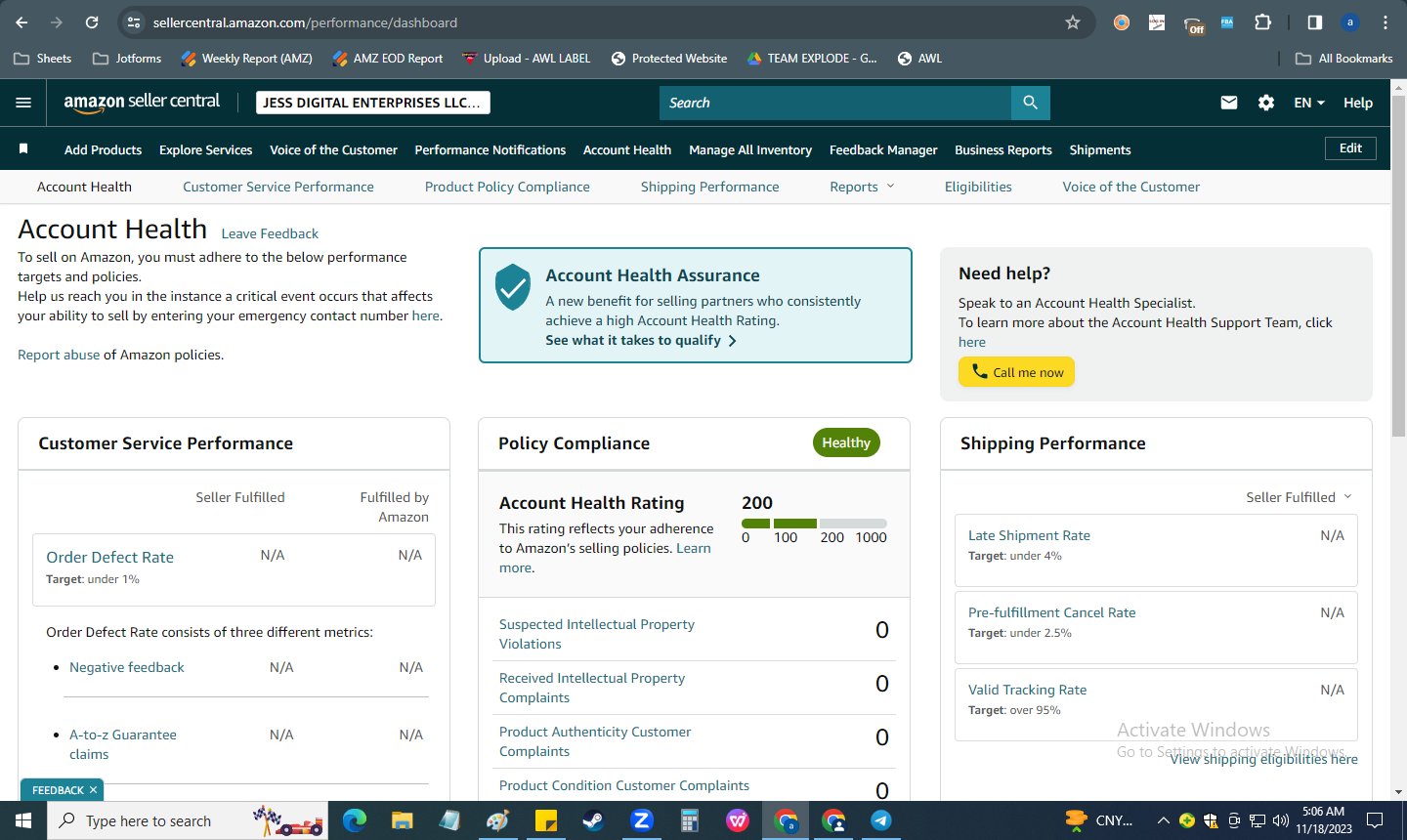Click the orange circle extension icon
This screenshot has height=840, width=1407.
click(x=1122, y=22)
